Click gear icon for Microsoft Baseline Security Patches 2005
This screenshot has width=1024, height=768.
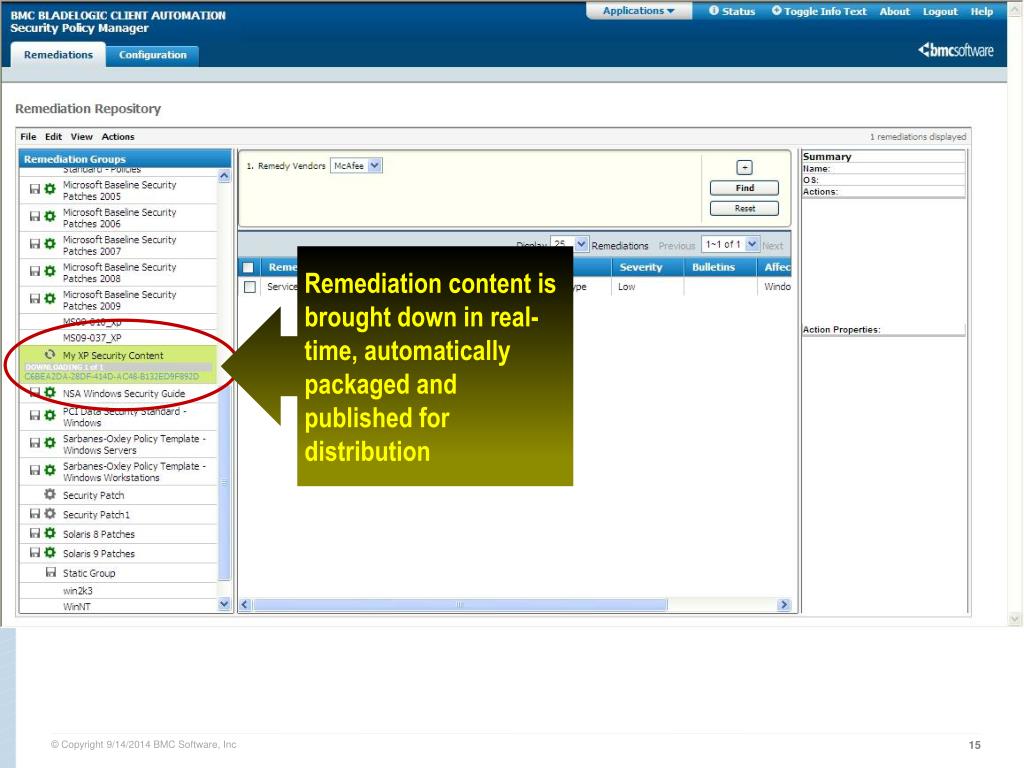coord(50,189)
